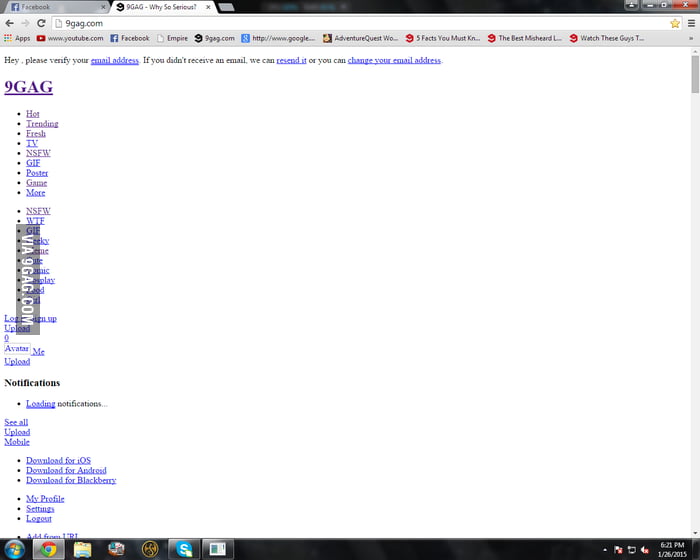Image resolution: width=700 pixels, height=560 pixels.
Task: Click Download for Blackberry
Action: coord(71,480)
